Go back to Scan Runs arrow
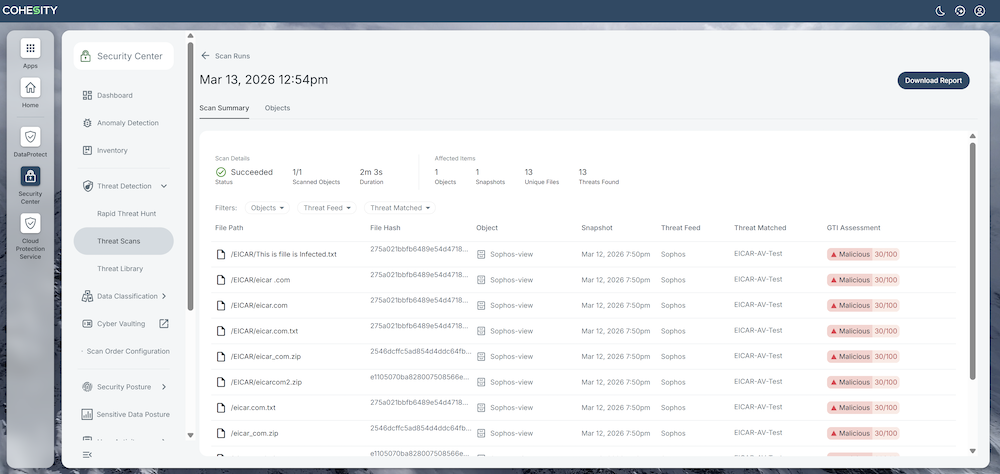 (x=205, y=56)
